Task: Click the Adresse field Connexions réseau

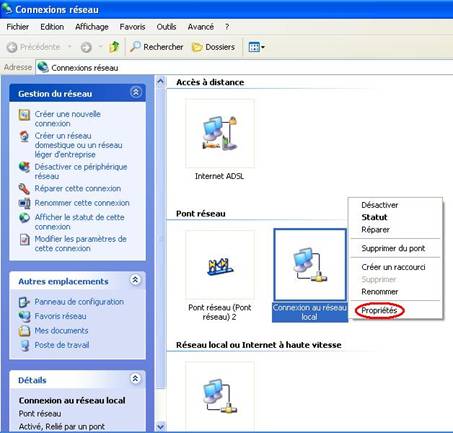Action: click(243, 68)
